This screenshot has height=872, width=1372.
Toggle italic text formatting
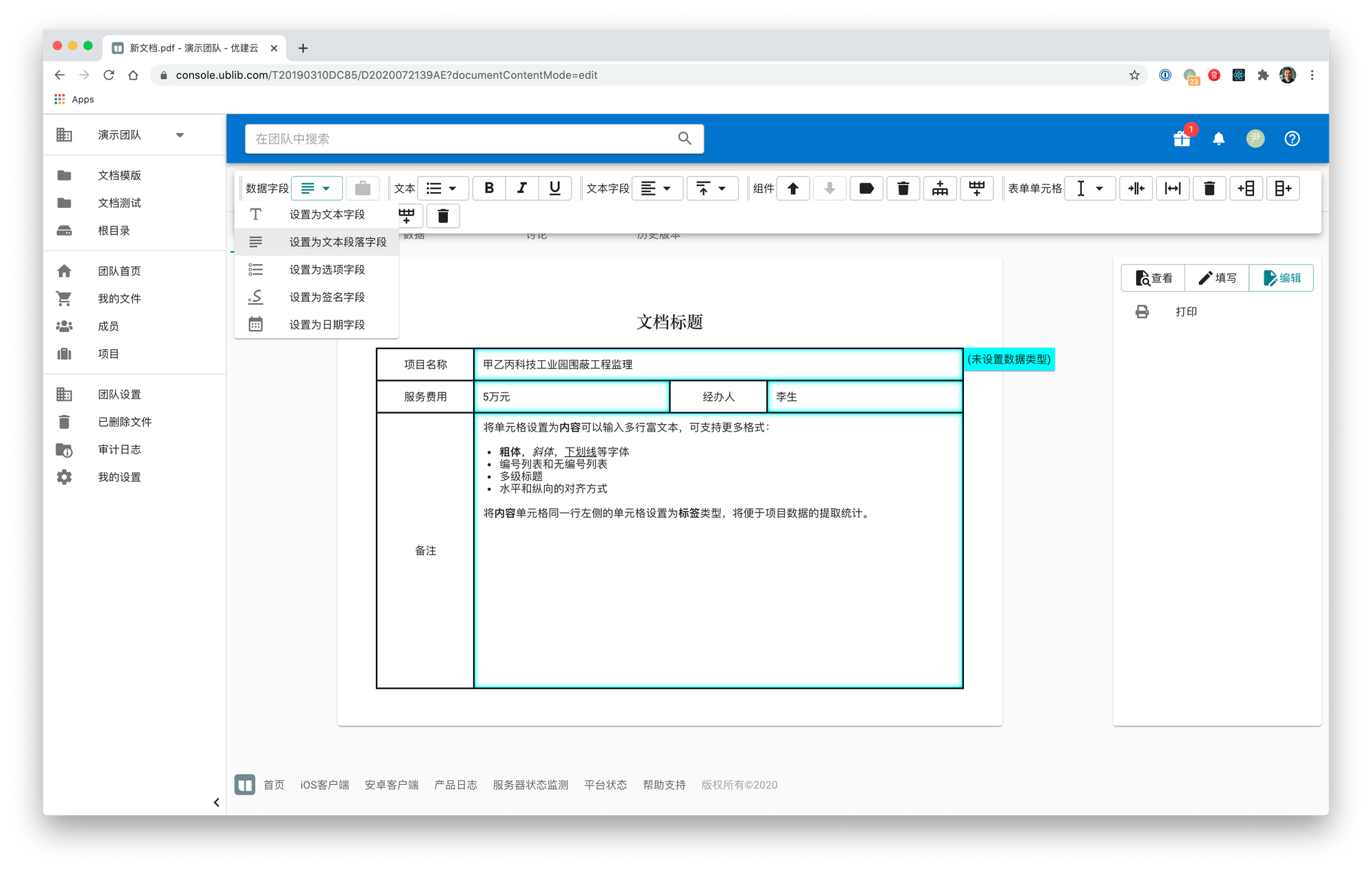(522, 188)
